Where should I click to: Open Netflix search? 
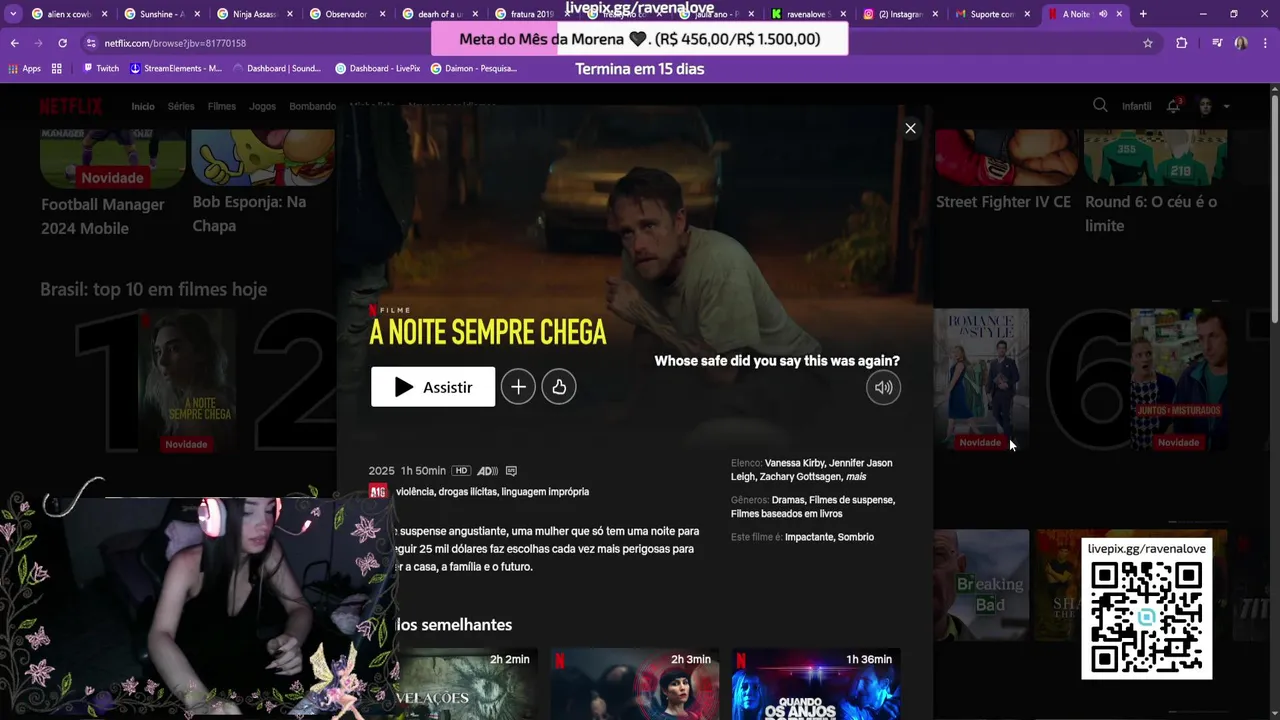(1100, 105)
